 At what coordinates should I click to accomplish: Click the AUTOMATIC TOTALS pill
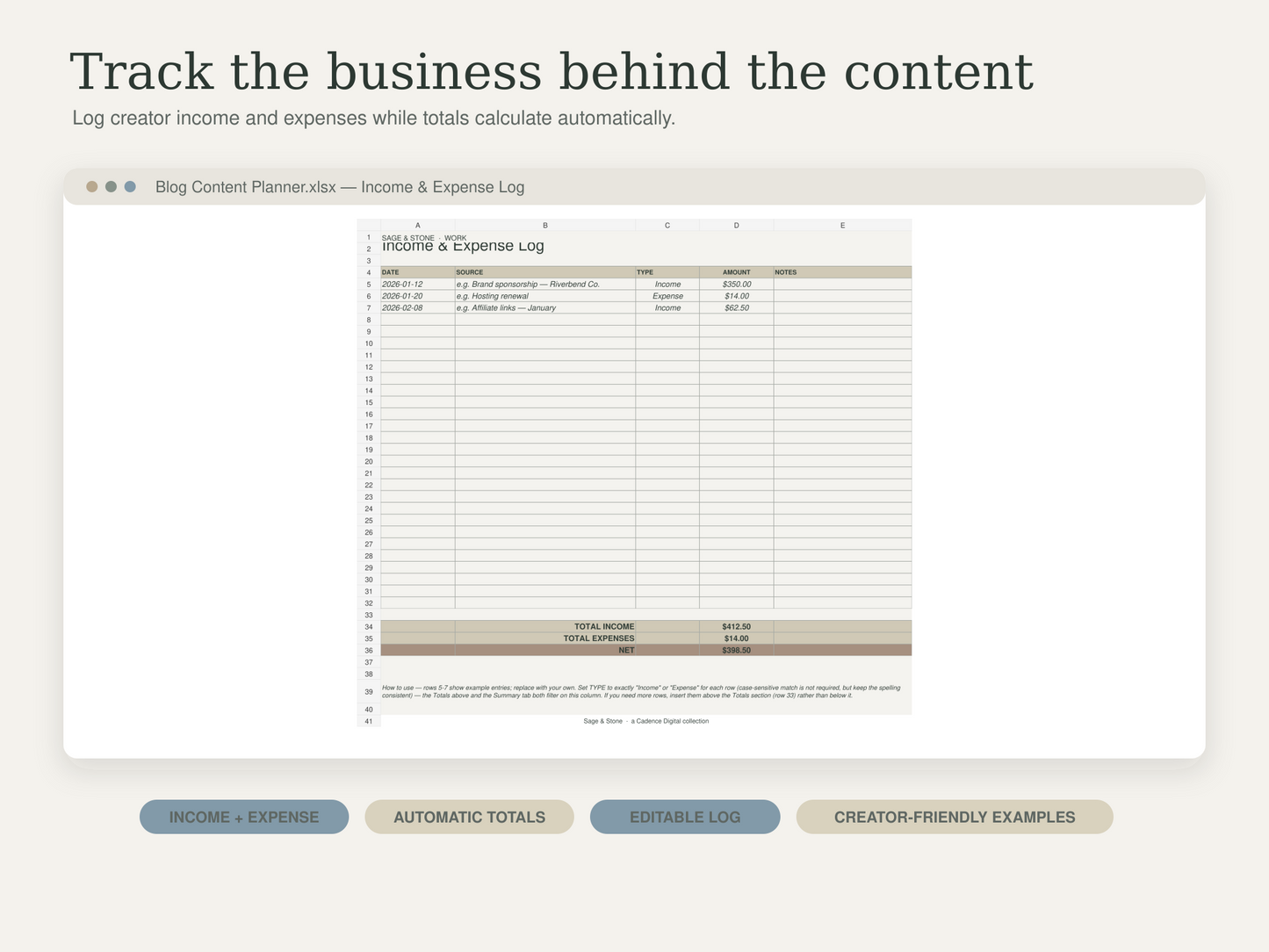click(x=469, y=817)
